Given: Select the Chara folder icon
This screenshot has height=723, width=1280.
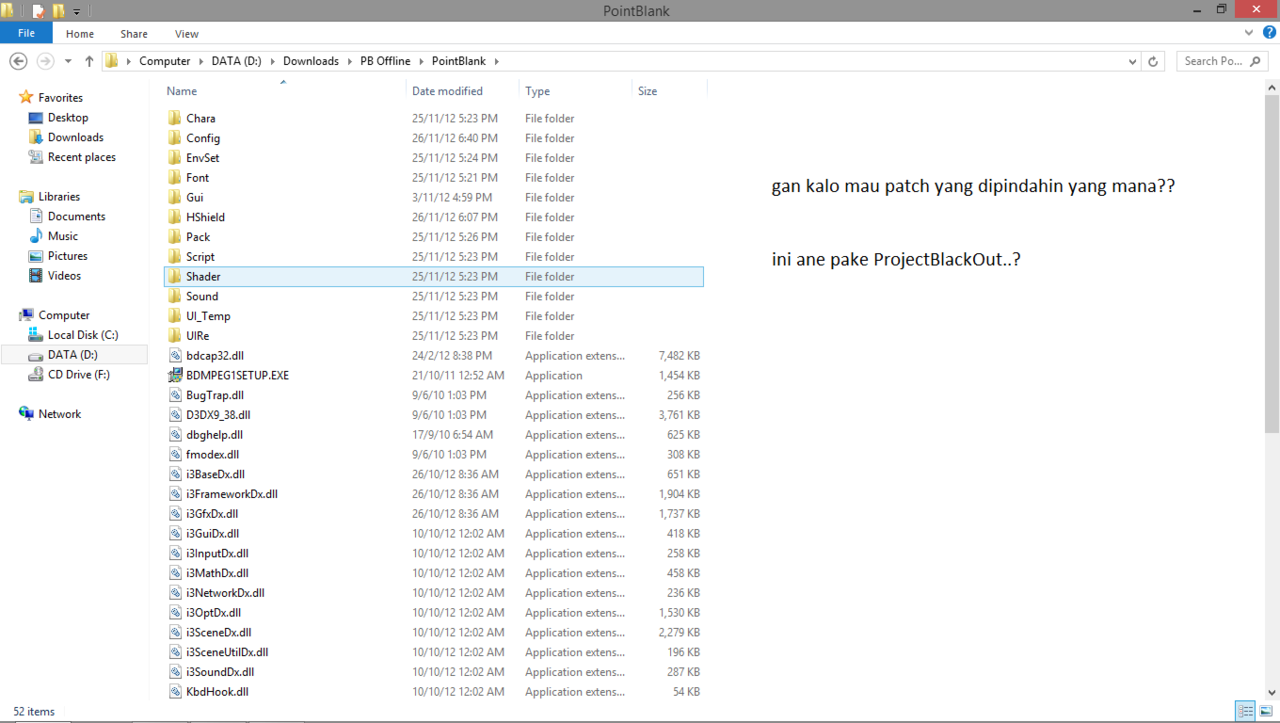Looking at the screenshot, I should click(x=175, y=118).
